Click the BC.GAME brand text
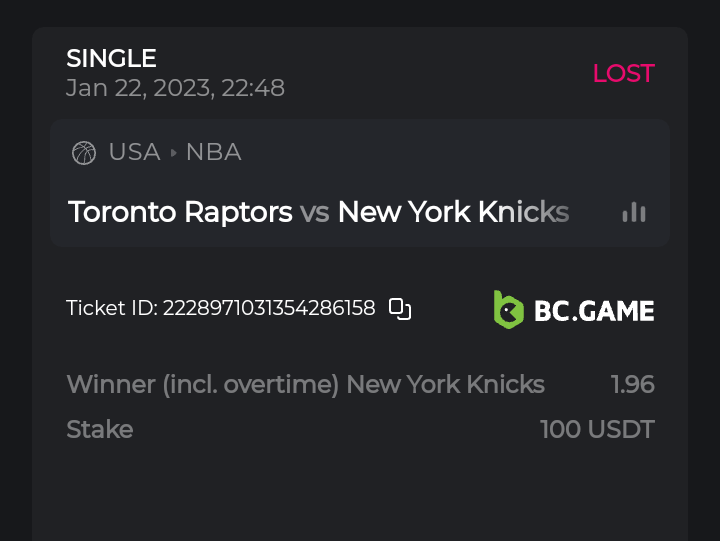720x541 pixels. point(594,311)
